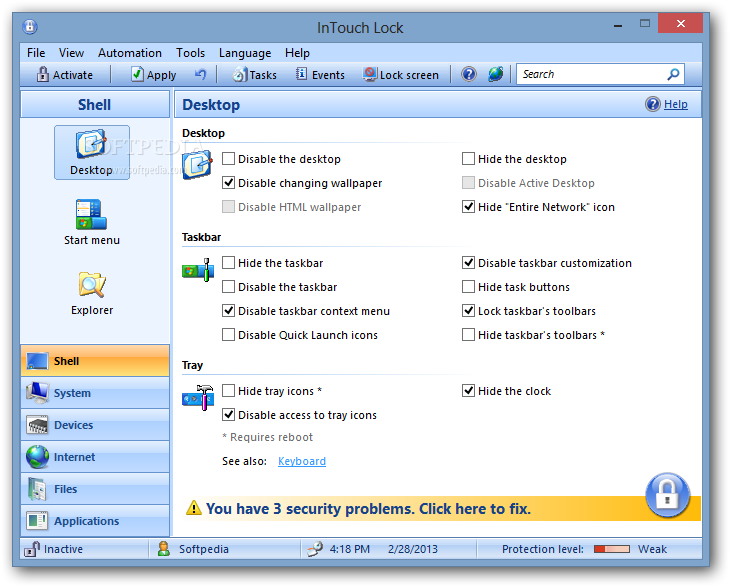This screenshot has width=730, height=587.
Task: Switch to the Applications category
Action: 95,521
